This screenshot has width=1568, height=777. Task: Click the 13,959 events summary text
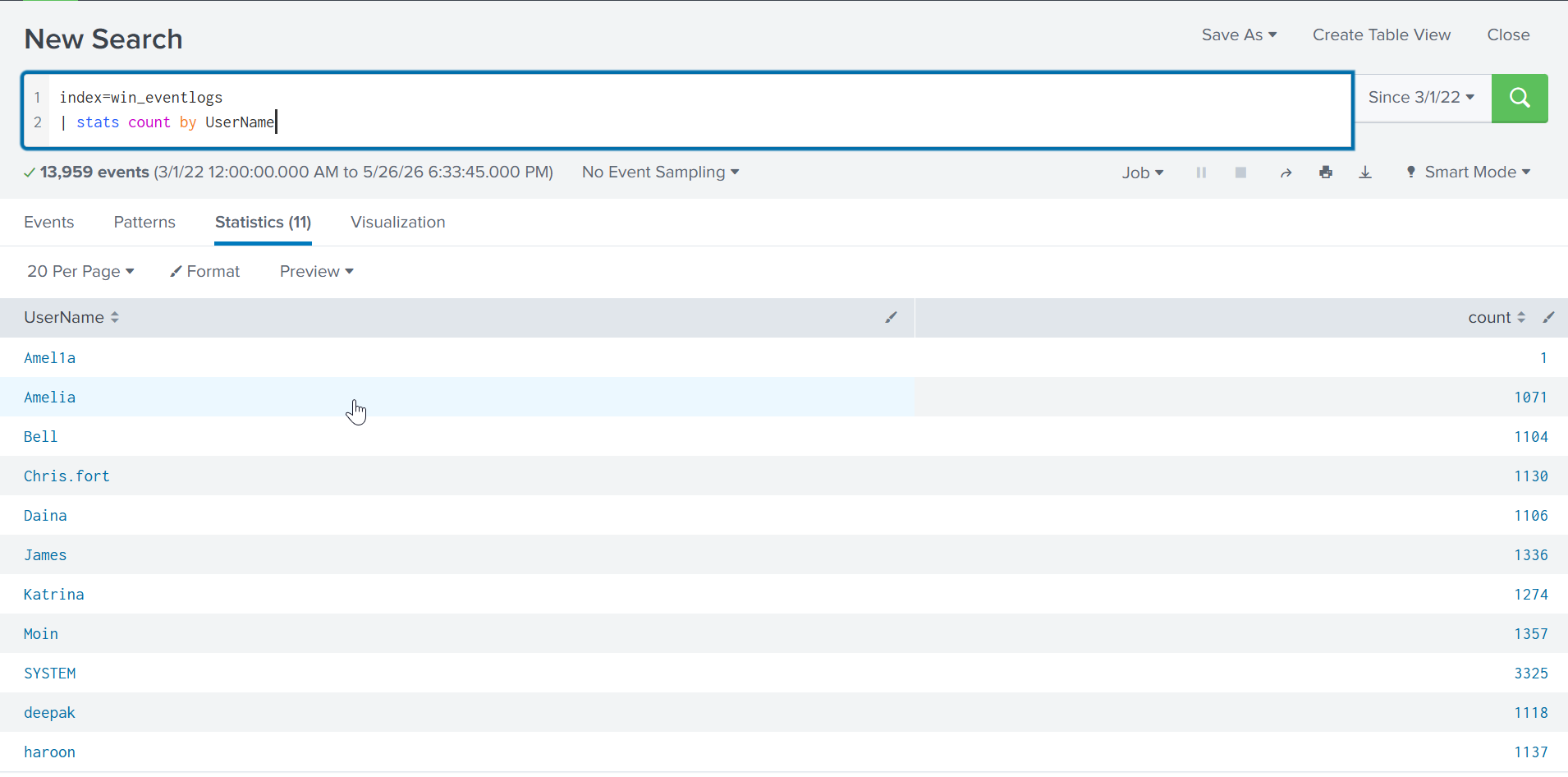coord(94,172)
